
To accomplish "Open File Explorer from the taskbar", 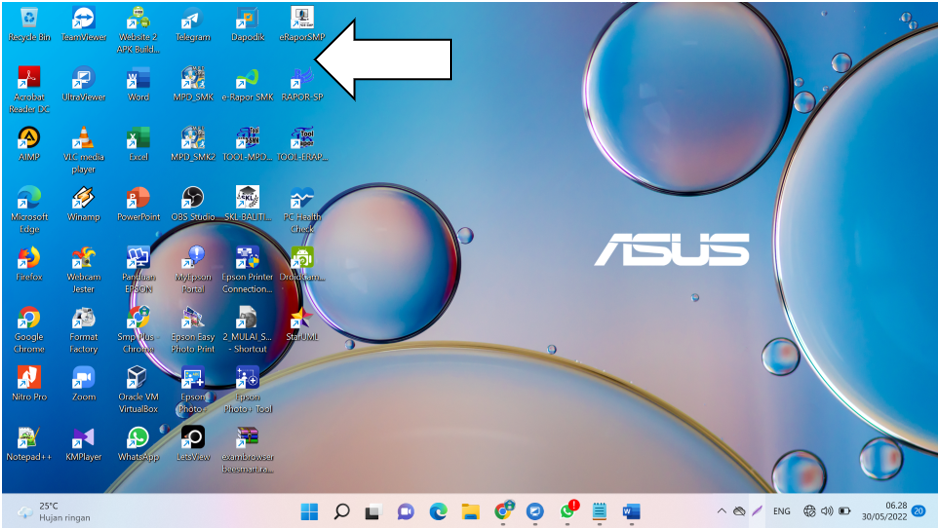I will click(470, 511).
